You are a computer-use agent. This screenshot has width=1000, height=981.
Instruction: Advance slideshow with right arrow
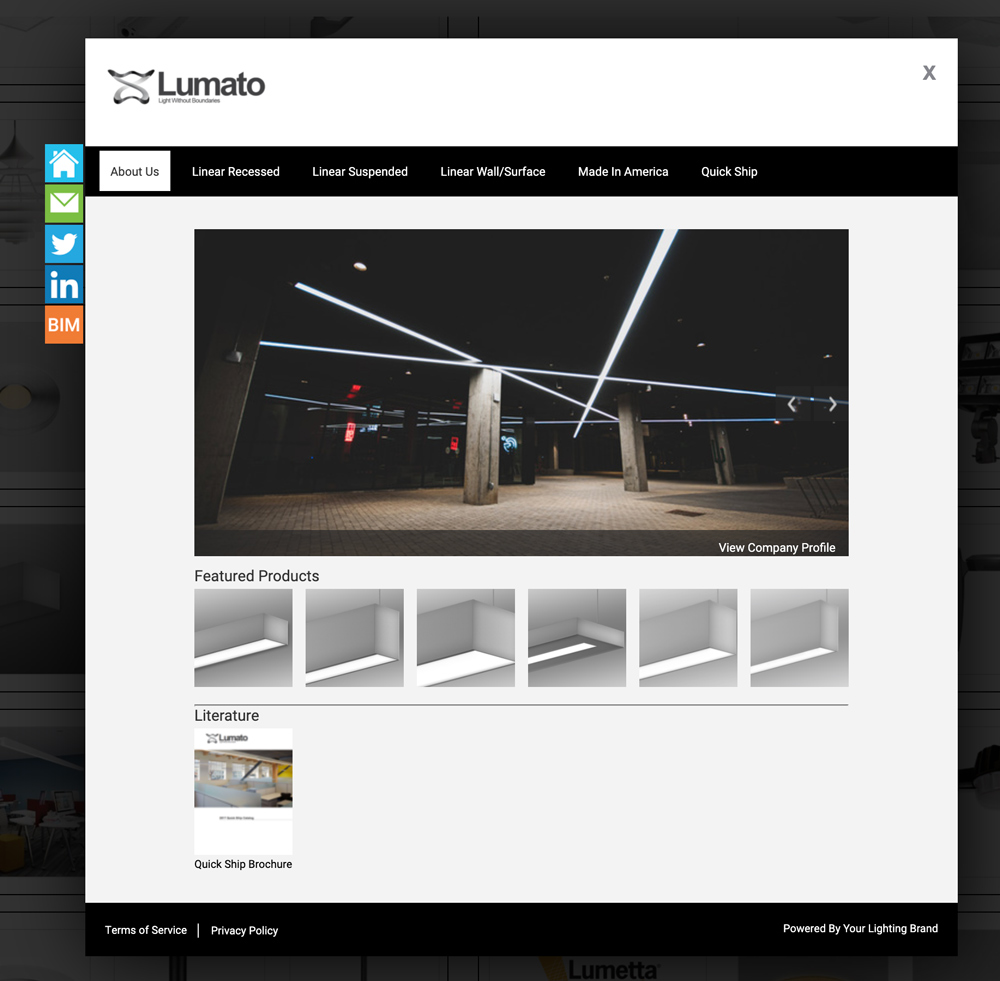click(x=832, y=404)
